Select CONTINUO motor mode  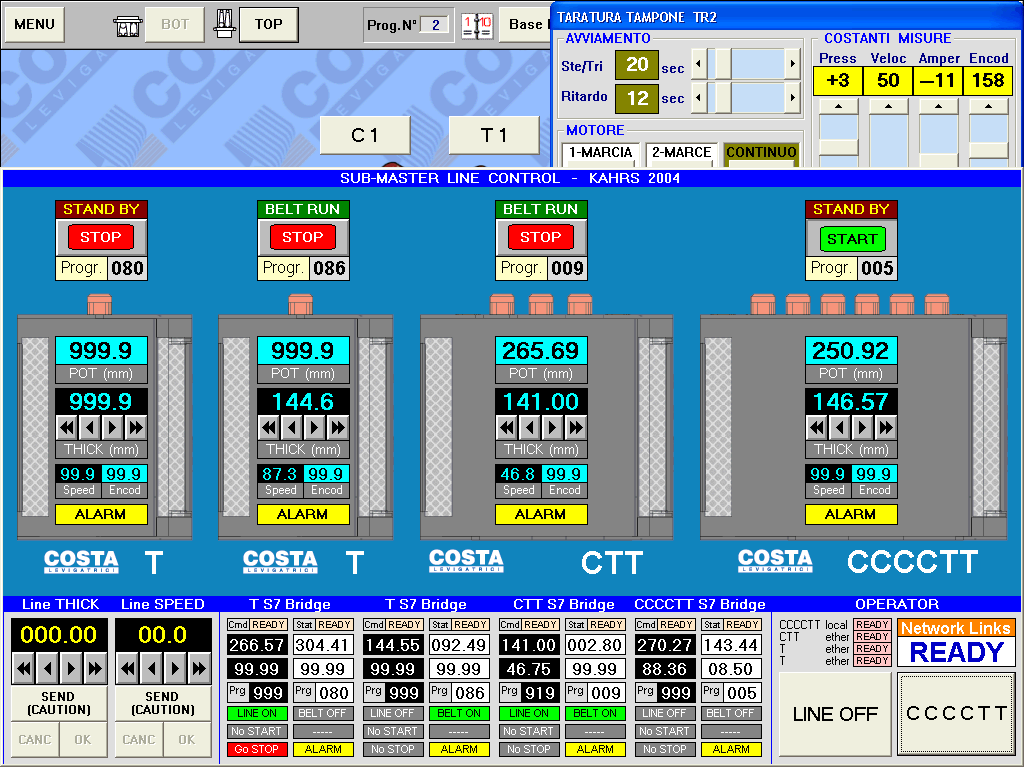[761, 153]
